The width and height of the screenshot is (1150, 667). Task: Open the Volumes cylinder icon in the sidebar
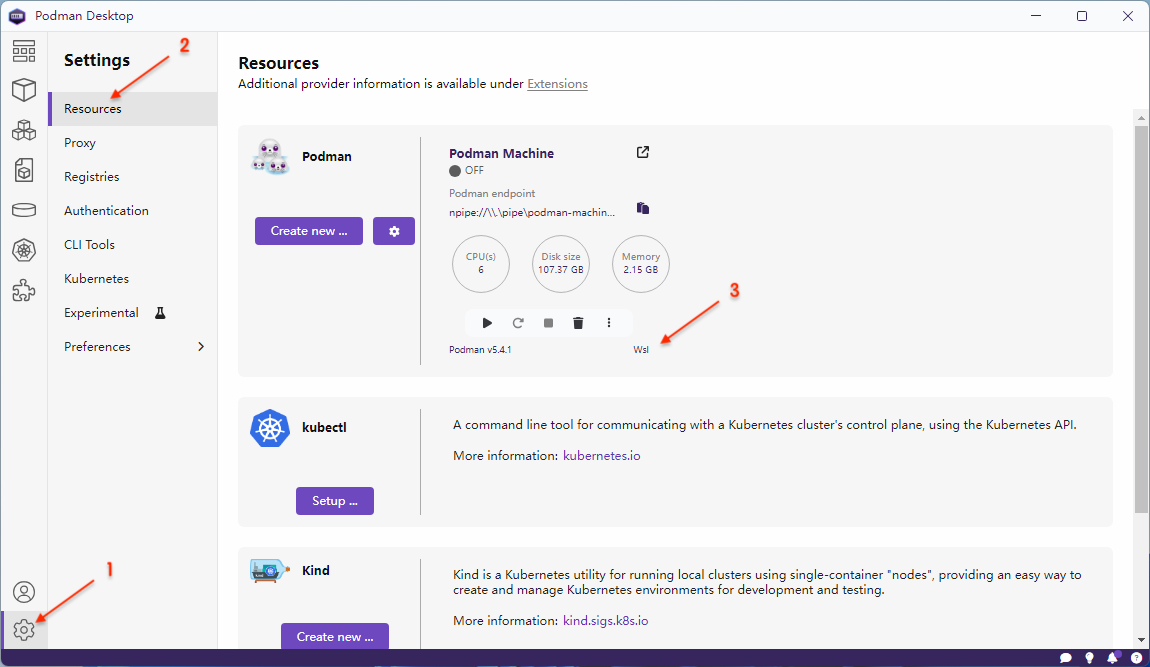(23, 211)
